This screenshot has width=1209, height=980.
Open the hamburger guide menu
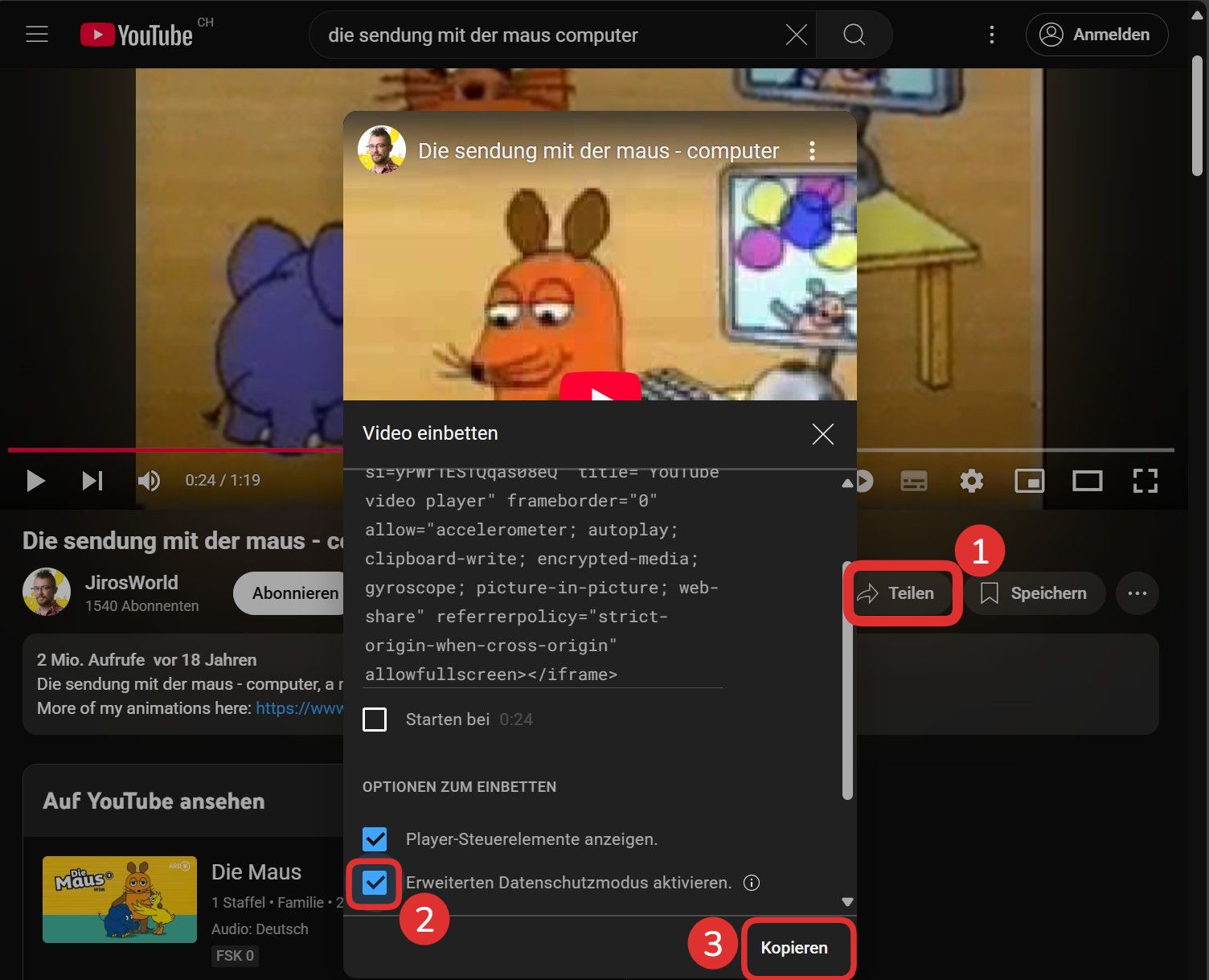point(37,35)
